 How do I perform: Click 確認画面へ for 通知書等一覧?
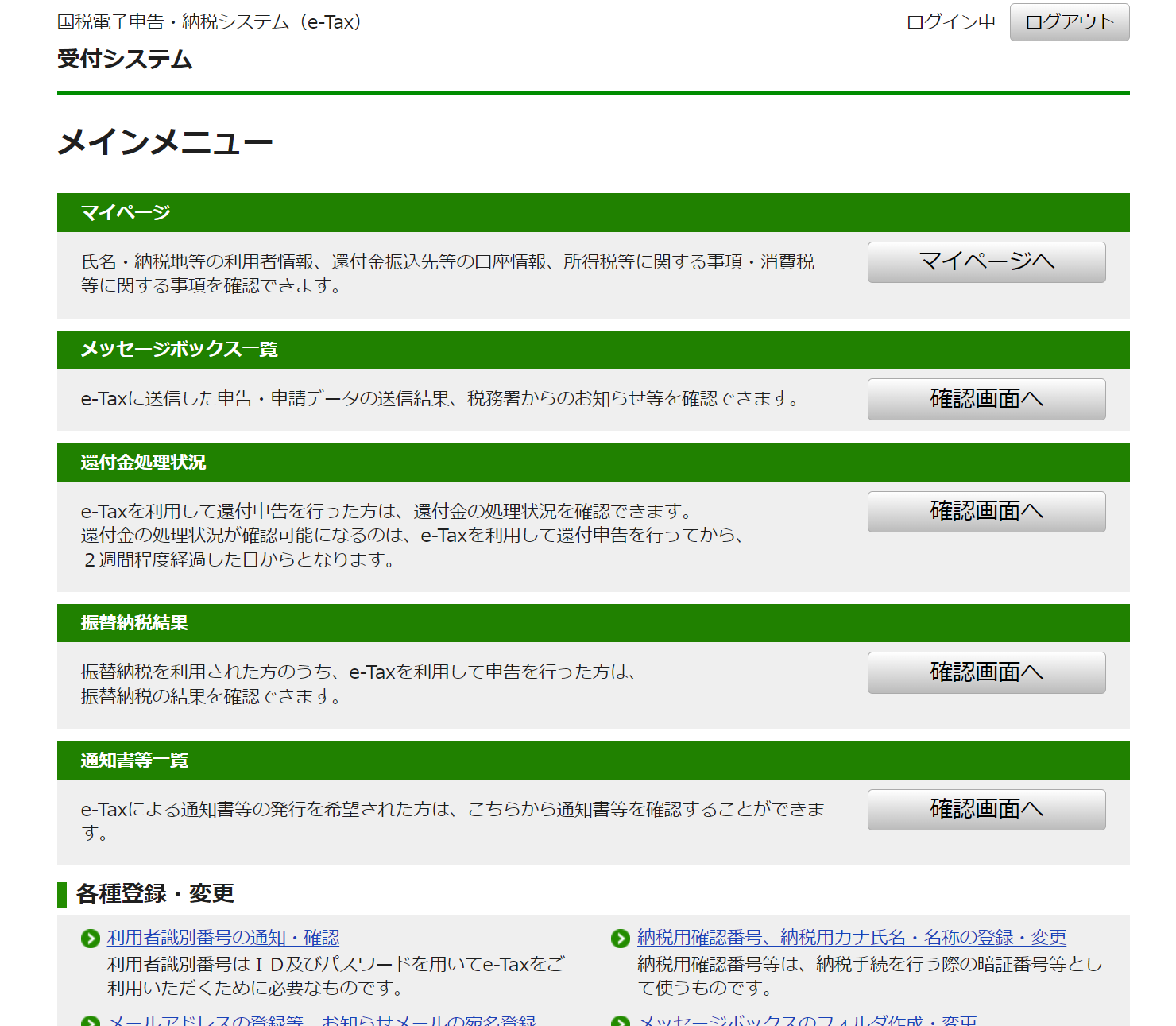[x=986, y=809]
